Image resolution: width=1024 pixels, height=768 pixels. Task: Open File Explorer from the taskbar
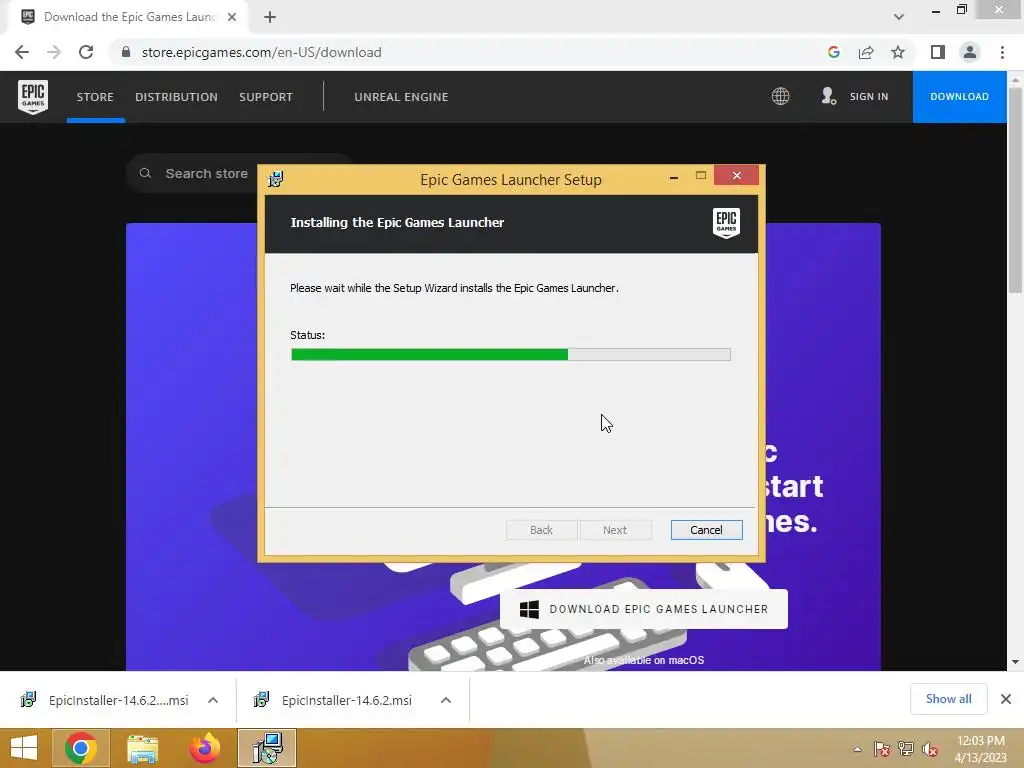(142, 748)
